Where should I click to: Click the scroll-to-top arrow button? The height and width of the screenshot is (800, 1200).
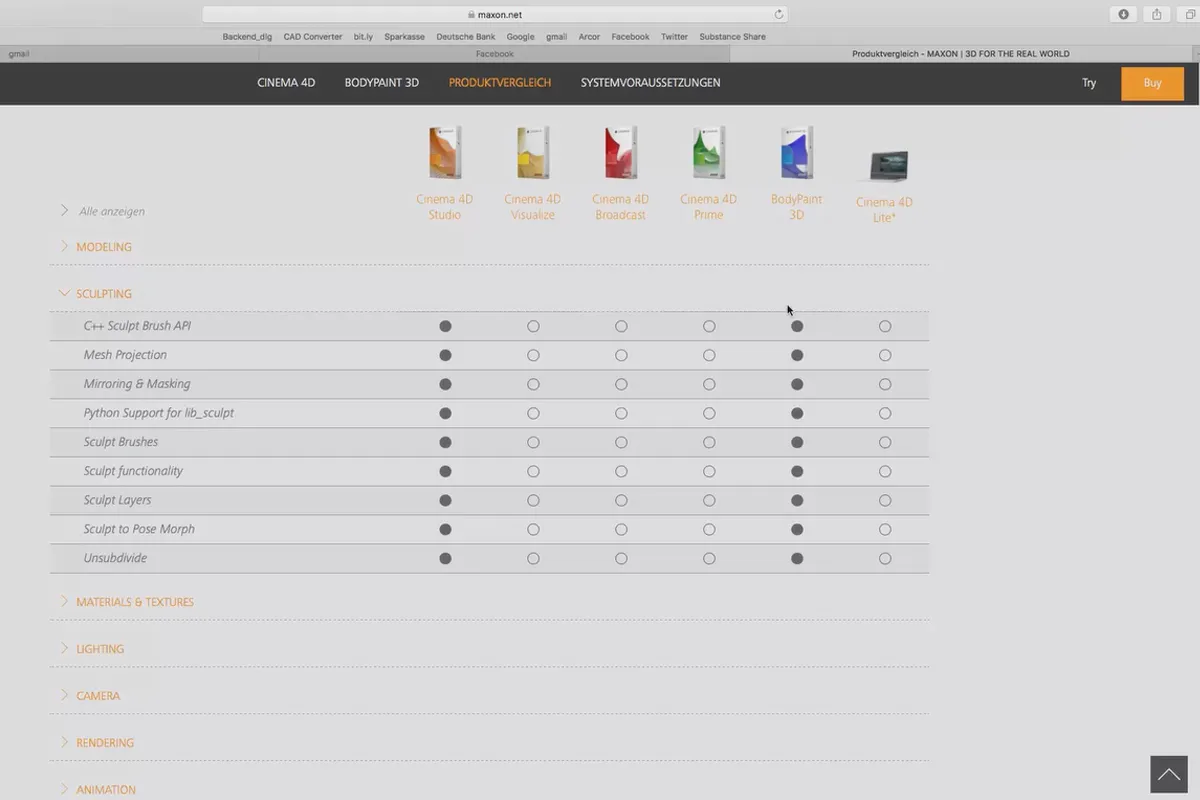[x=1168, y=774]
